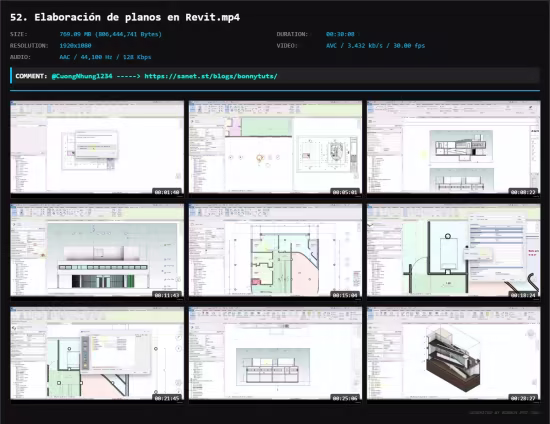Click the 'AUDIO:' label
Viewport: 550px width, 424px height.
20,57
